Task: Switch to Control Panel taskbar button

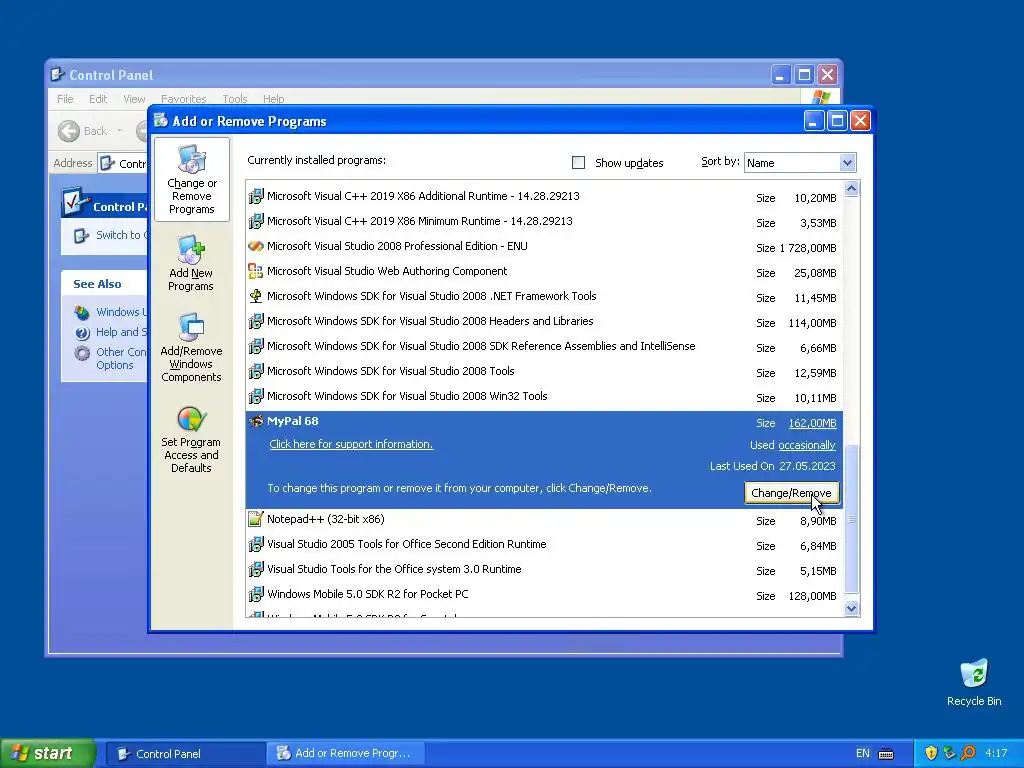Action: point(184,754)
